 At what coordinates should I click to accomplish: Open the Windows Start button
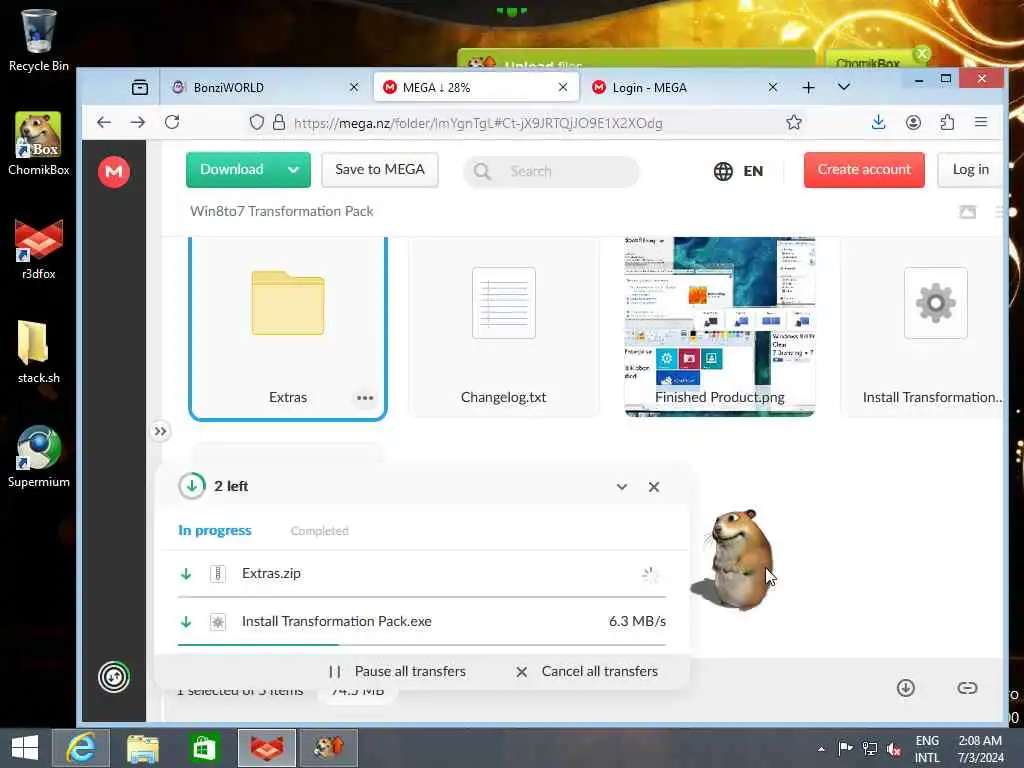click(25, 748)
